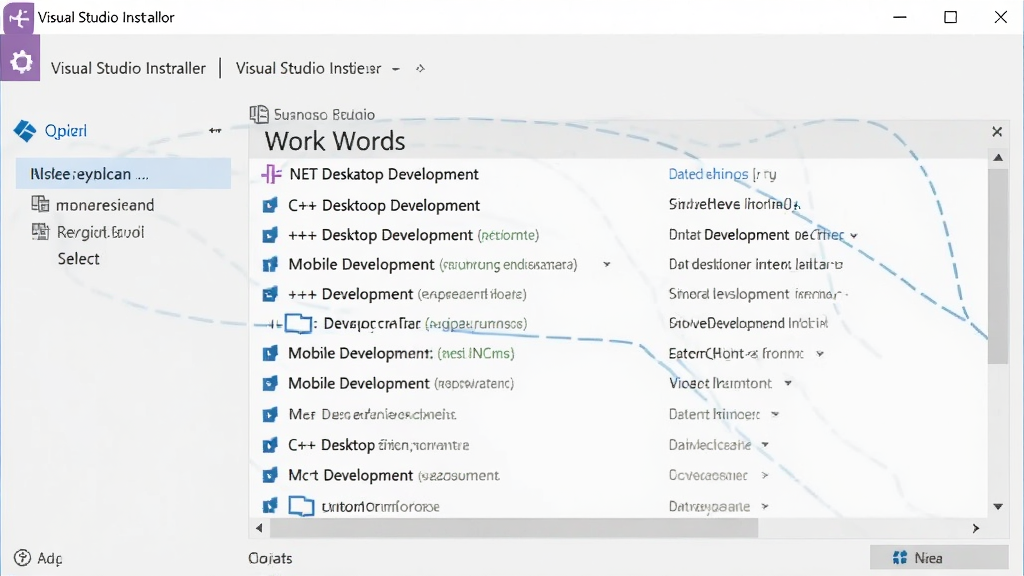Toggle the +++ Desktop Development (netiomte) checkbox
The height and width of the screenshot is (576, 1024).
[x=270, y=235]
